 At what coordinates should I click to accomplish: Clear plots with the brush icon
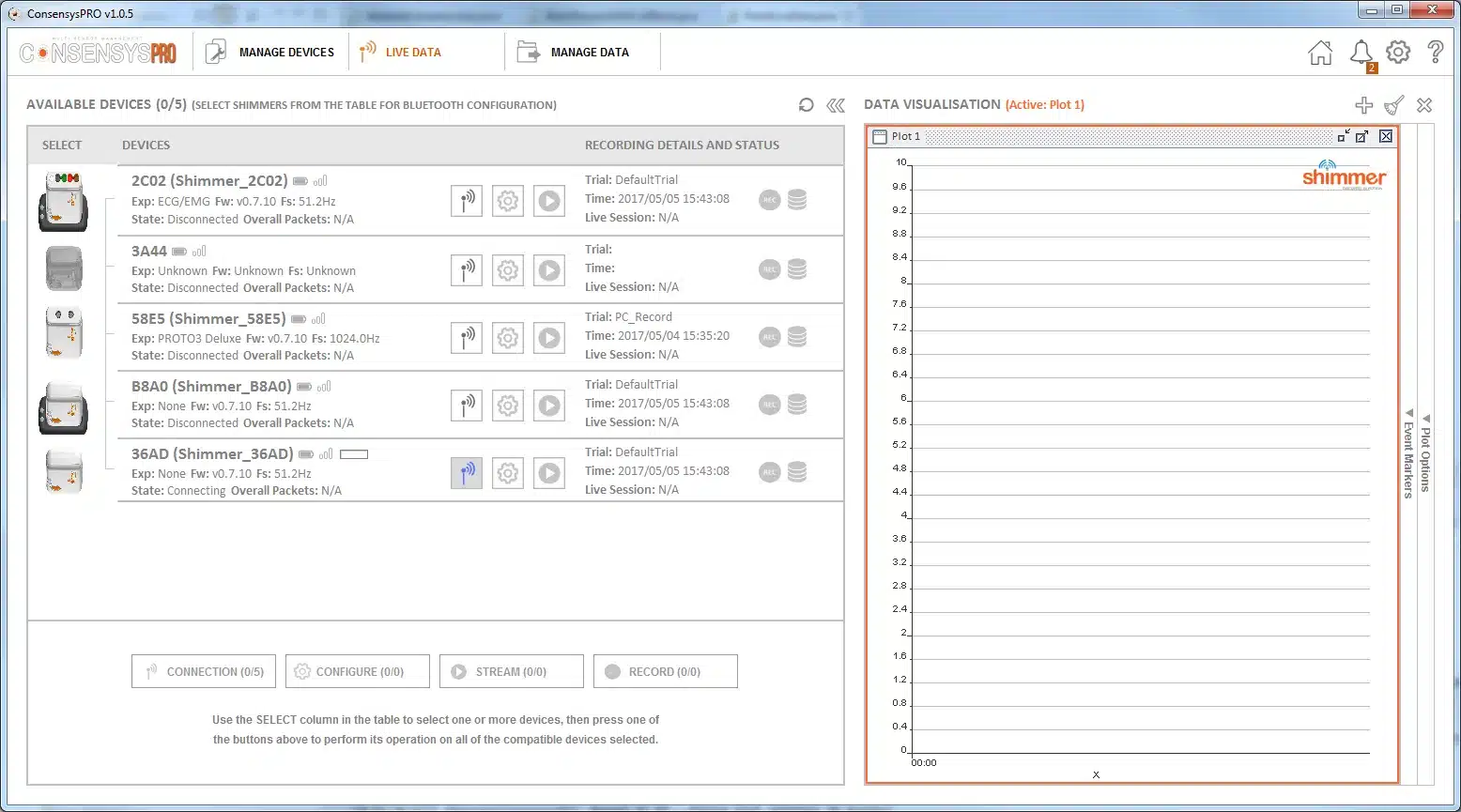click(1394, 105)
